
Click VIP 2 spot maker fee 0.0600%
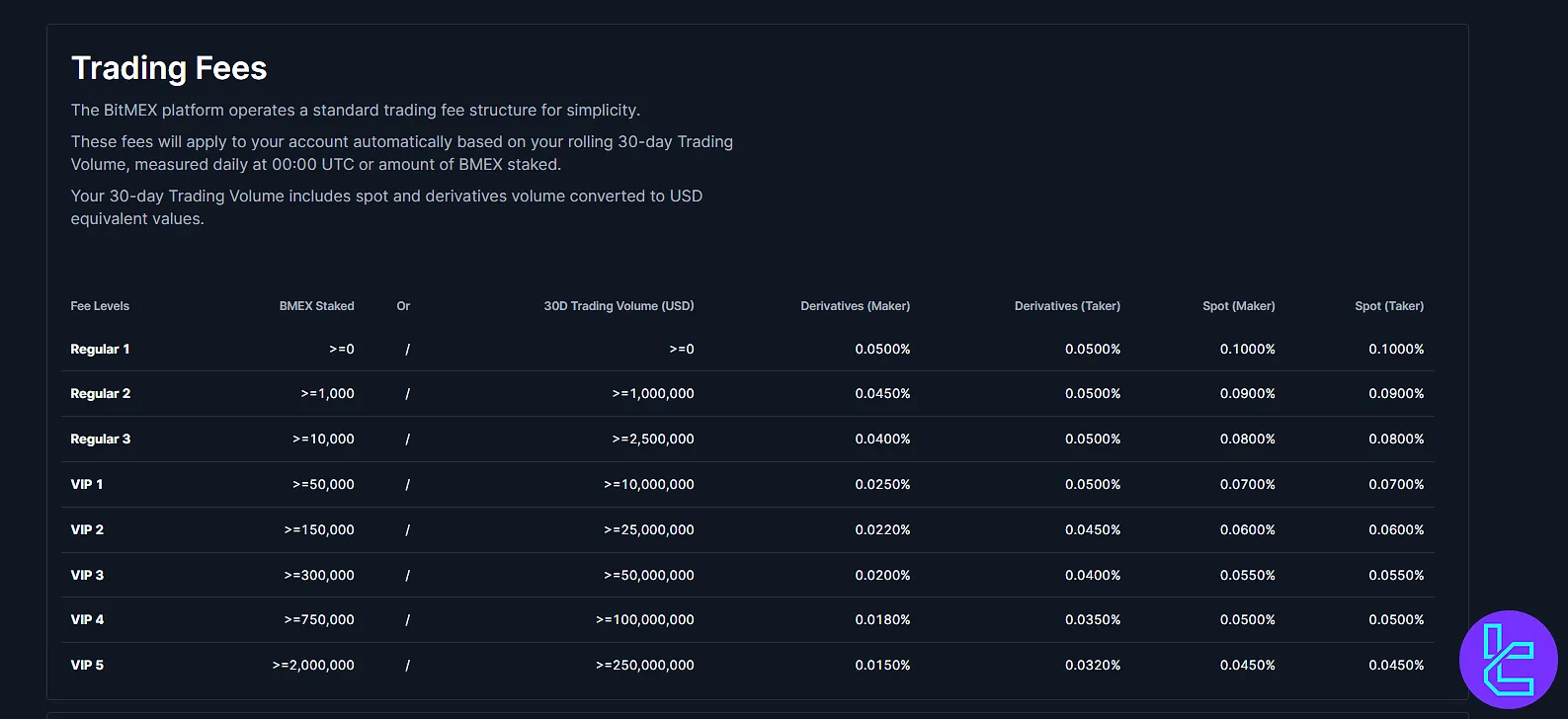point(1247,529)
